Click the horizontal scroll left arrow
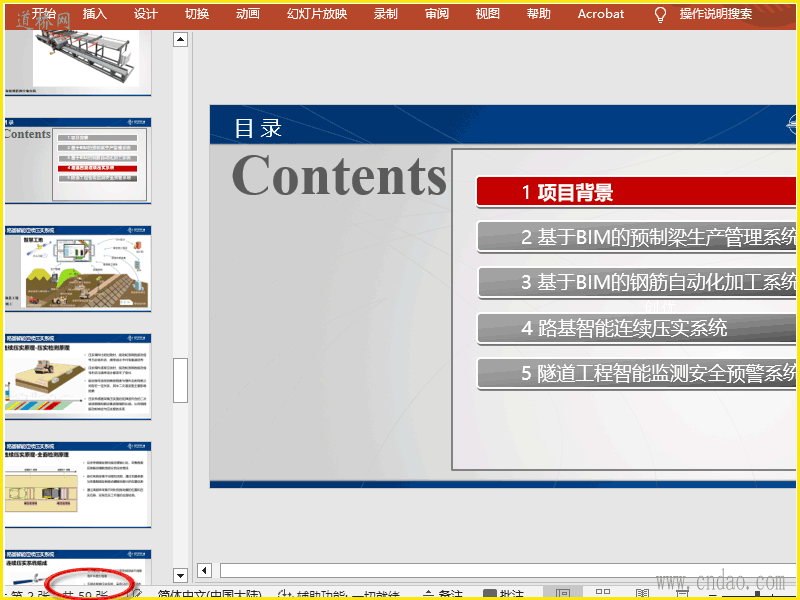 click(204, 570)
